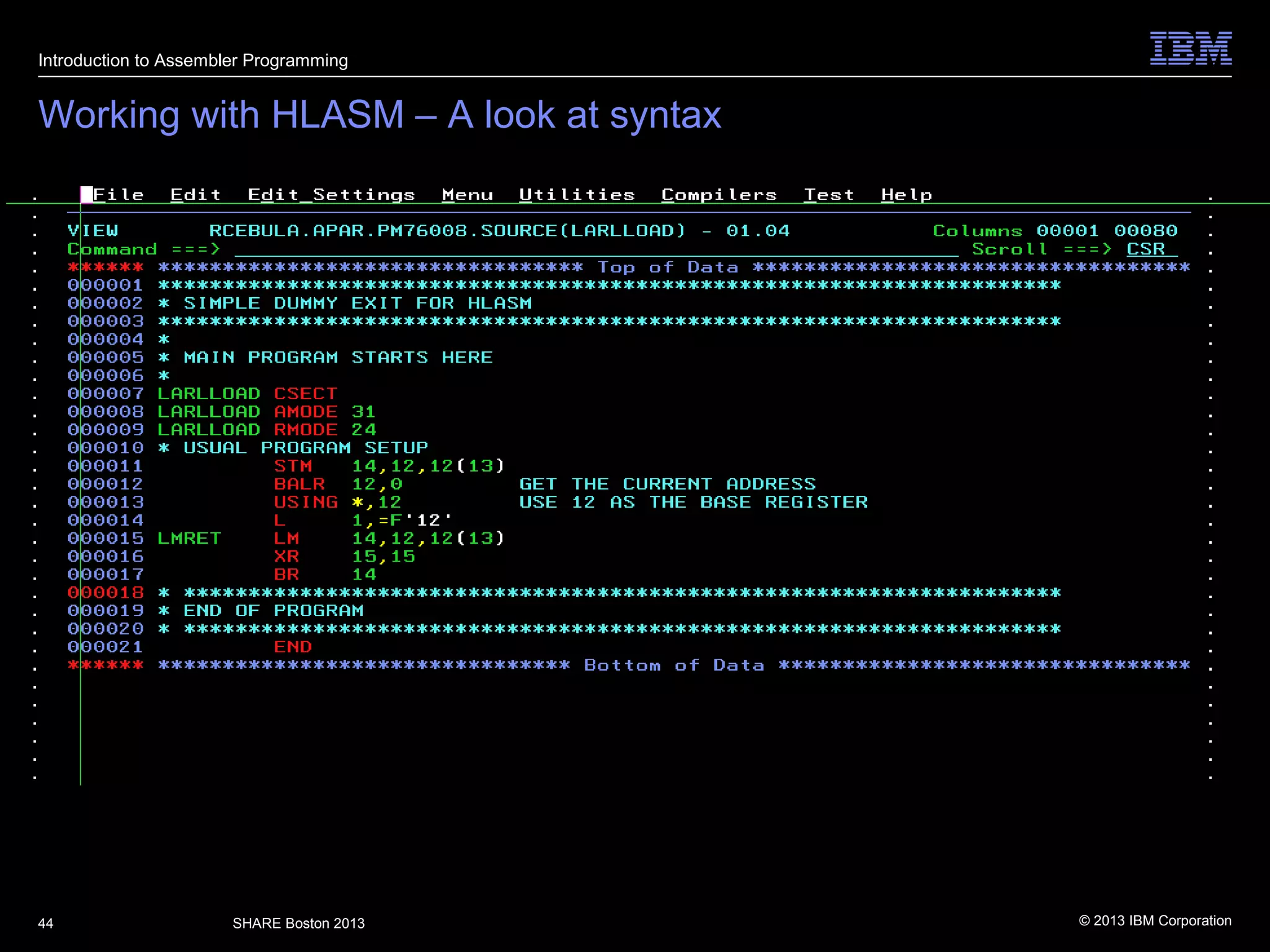Click the USING directive
Image resolution: width=1270 pixels, height=952 pixels.
(306, 502)
